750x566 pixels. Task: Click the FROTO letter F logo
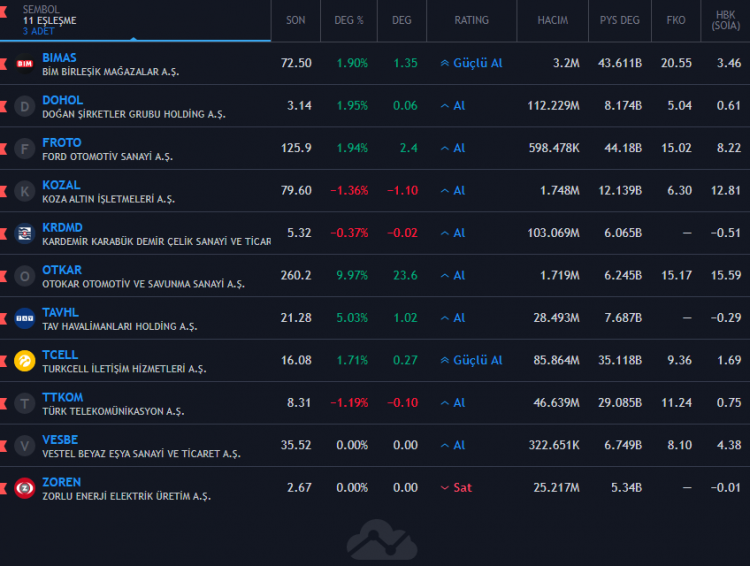25,149
